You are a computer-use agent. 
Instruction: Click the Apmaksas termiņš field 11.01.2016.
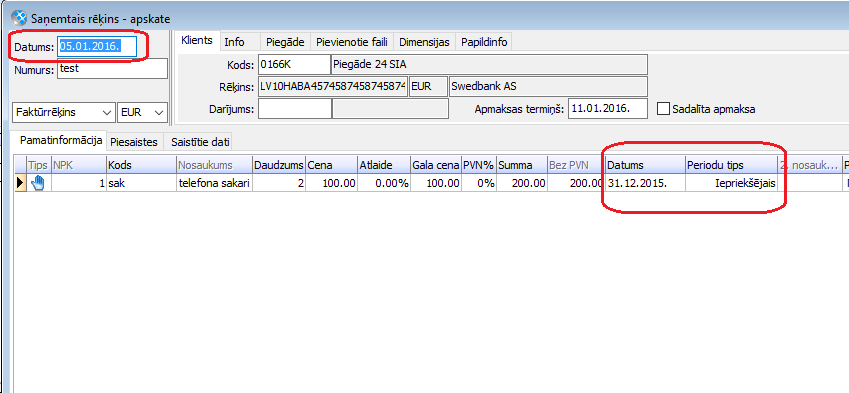click(x=608, y=108)
